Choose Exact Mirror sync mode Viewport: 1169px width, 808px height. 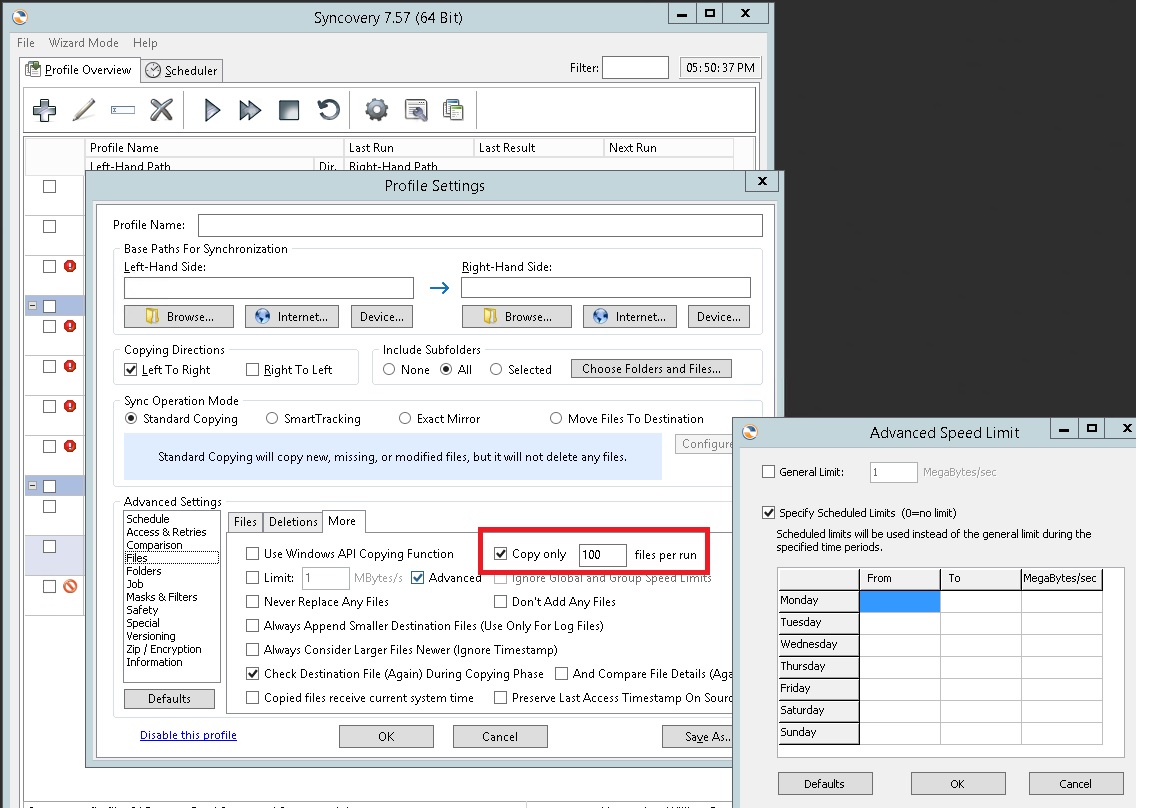(x=405, y=418)
